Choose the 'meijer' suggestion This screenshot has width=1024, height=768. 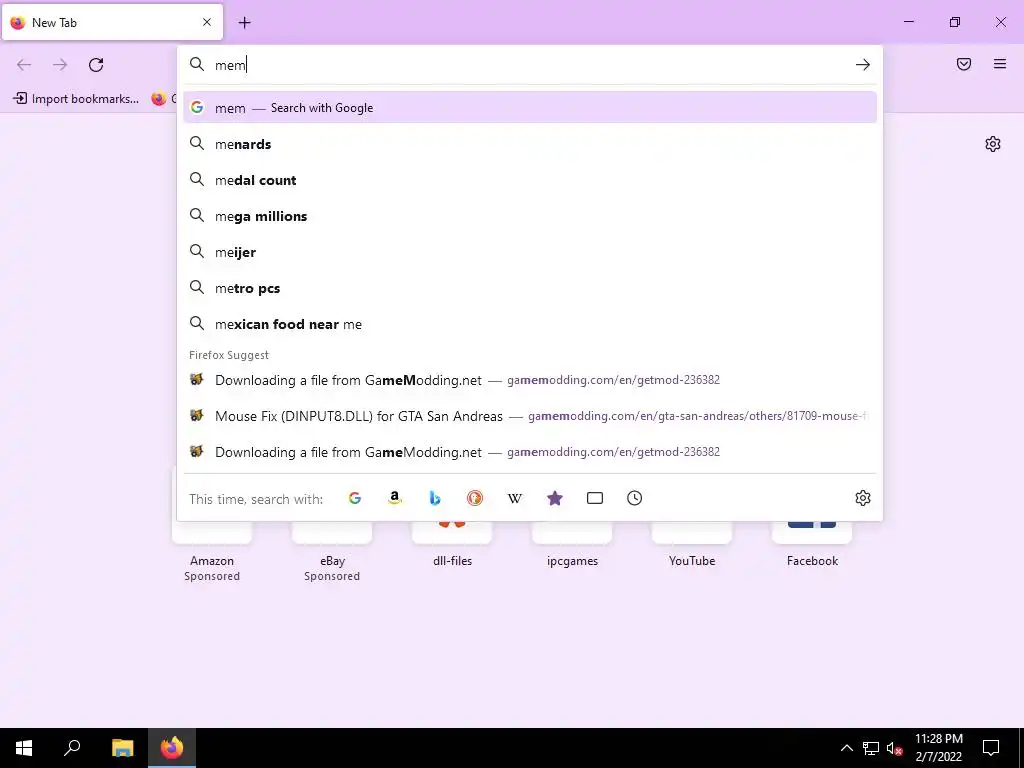pos(530,252)
